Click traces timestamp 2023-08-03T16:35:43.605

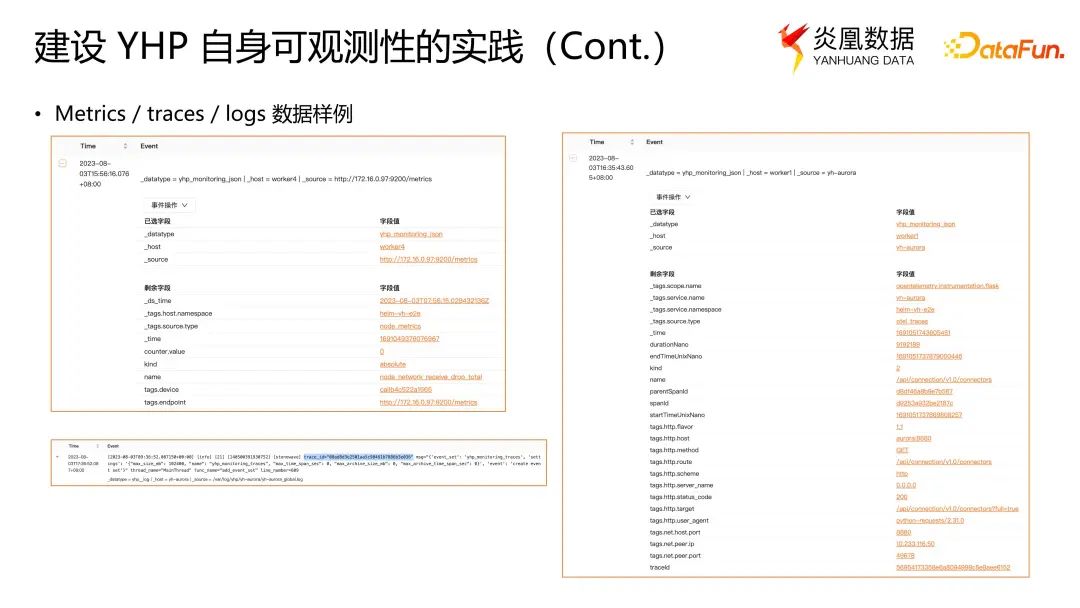(611, 168)
